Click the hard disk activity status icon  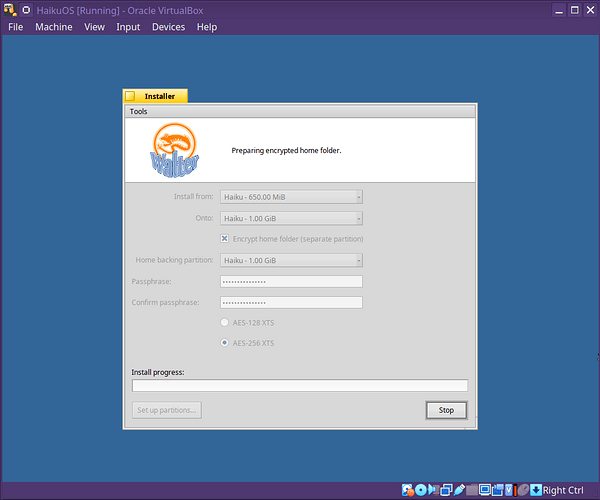pyautogui.click(x=408, y=490)
